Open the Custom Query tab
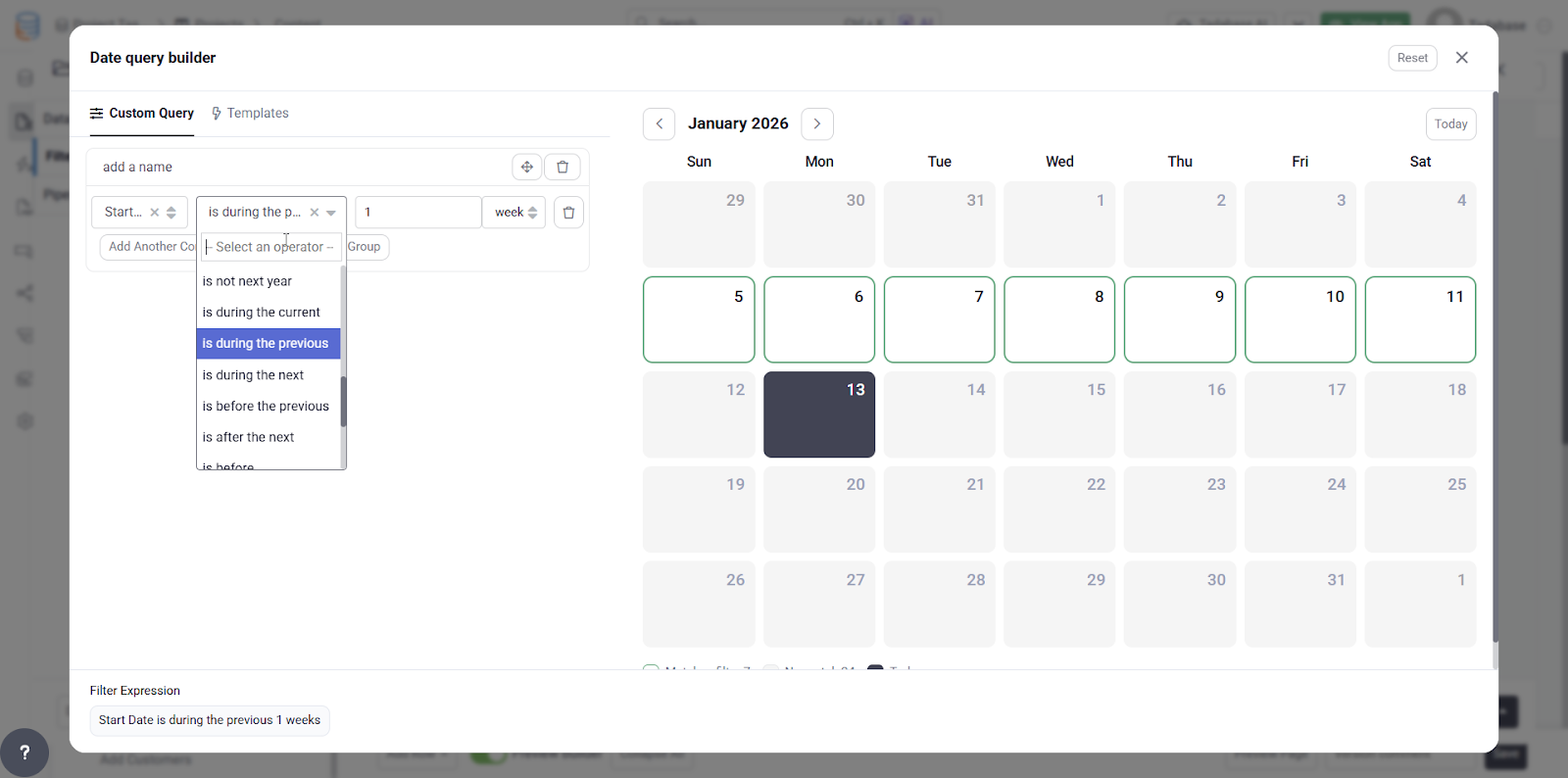 [142, 114]
